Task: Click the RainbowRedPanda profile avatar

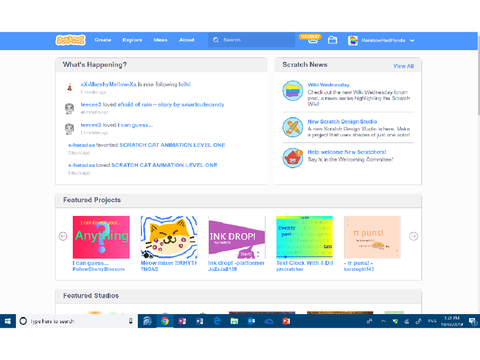Action: [x=353, y=40]
